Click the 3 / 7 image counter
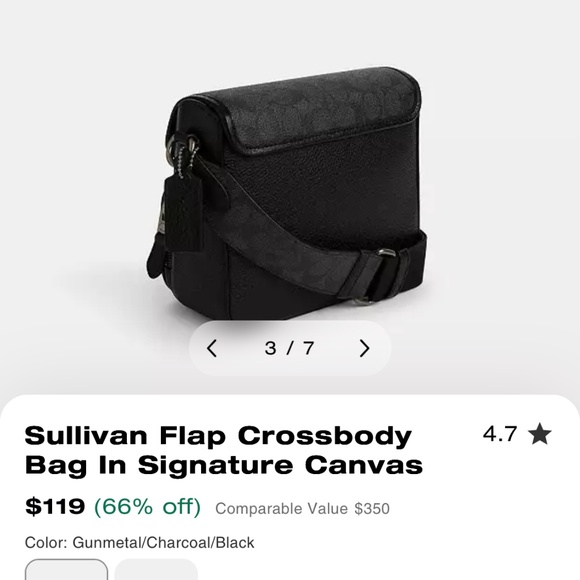The image size is (580, 580). 289,348
